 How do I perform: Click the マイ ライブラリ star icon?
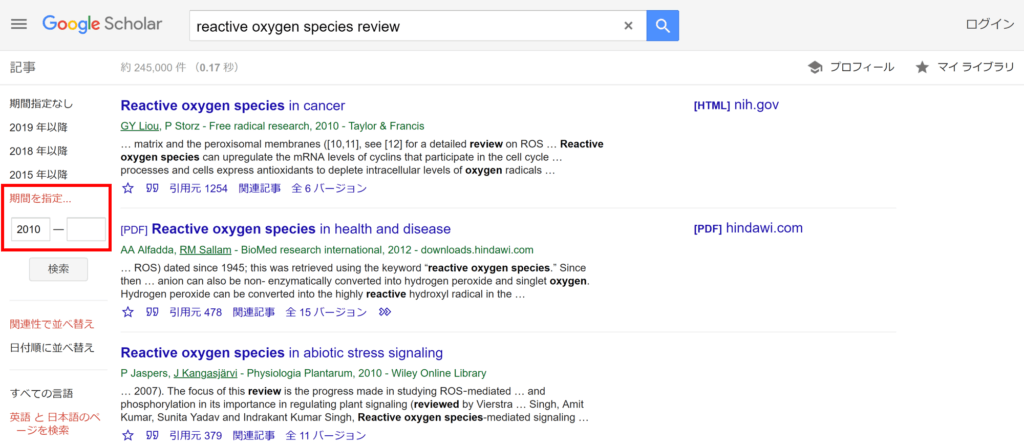tap(921, 67)
